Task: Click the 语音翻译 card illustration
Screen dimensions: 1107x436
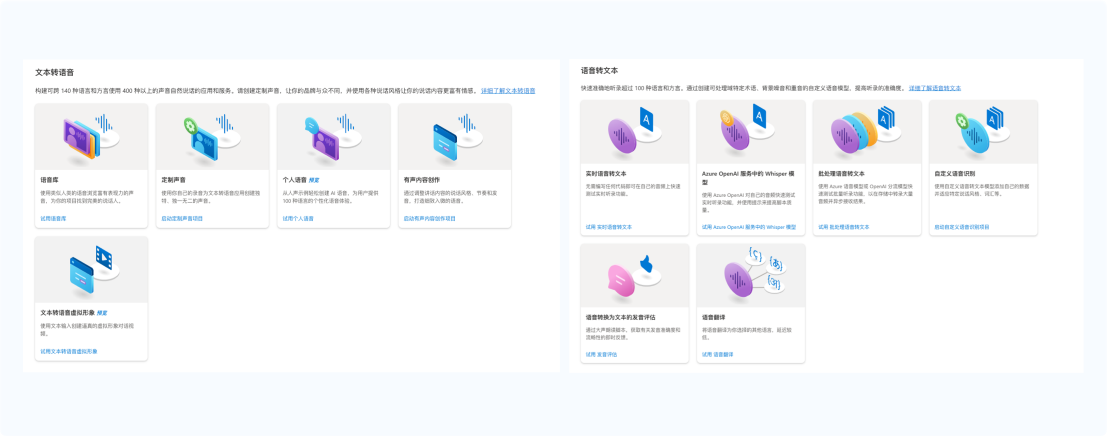Action: pos(751,275)
